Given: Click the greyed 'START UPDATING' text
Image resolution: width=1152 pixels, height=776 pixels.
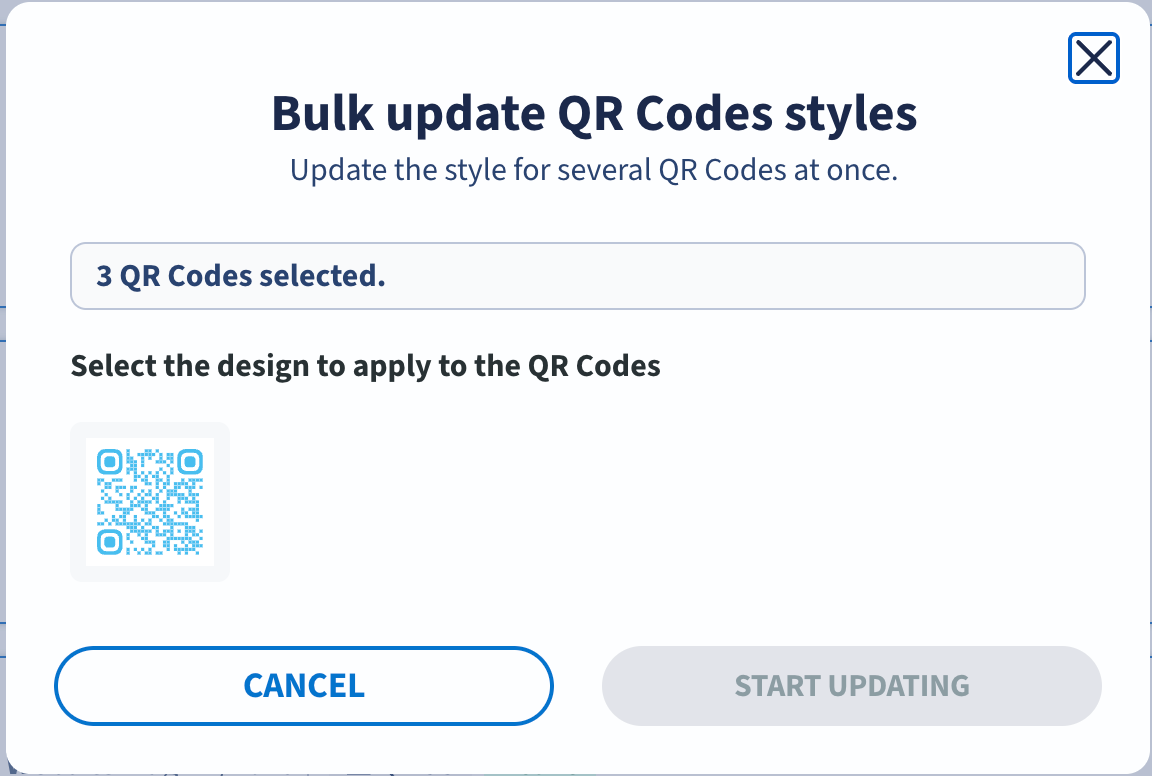Looking at the screenshot, I should coord(852,686).
